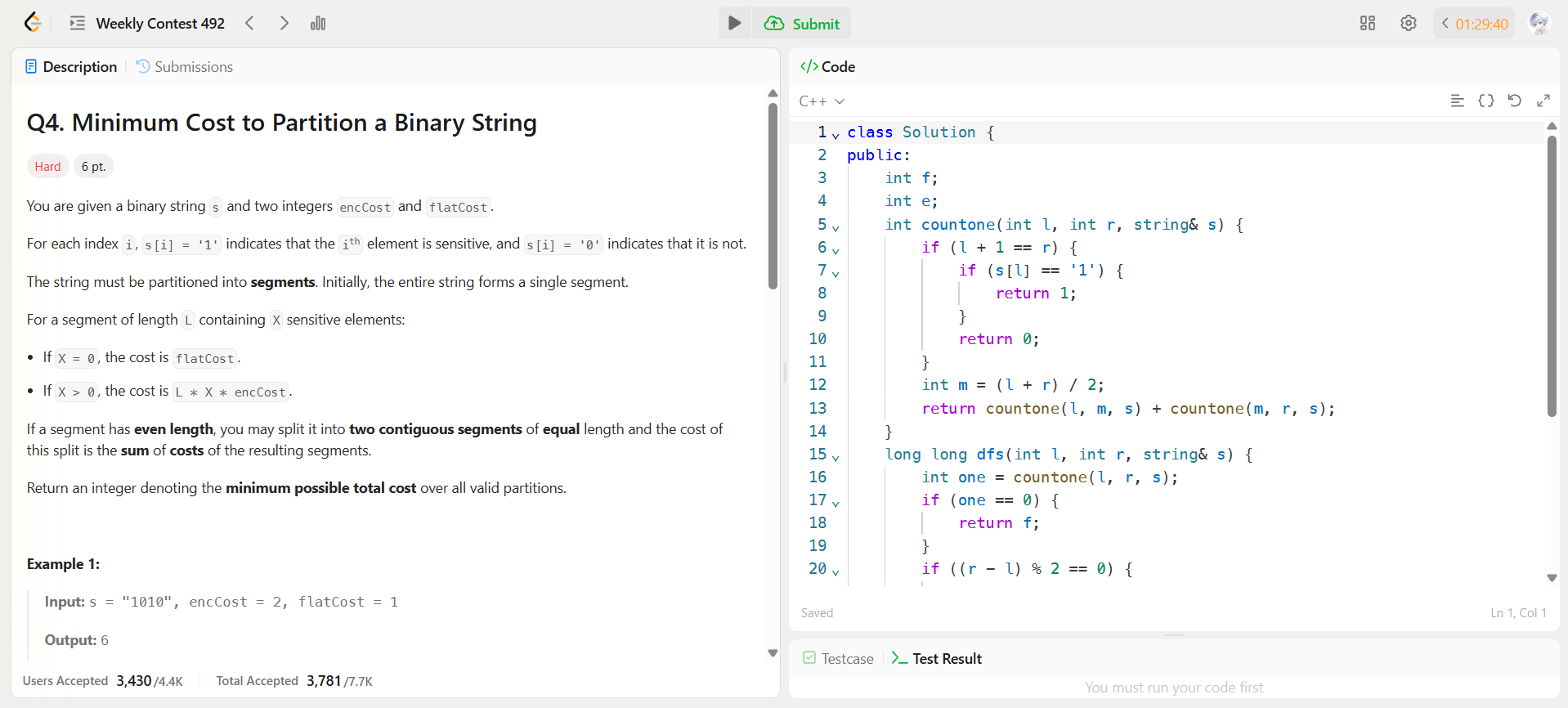This screenshot has height=708, width=1568.
Task: Open the contest ranking chart icon
Action: 318,24
